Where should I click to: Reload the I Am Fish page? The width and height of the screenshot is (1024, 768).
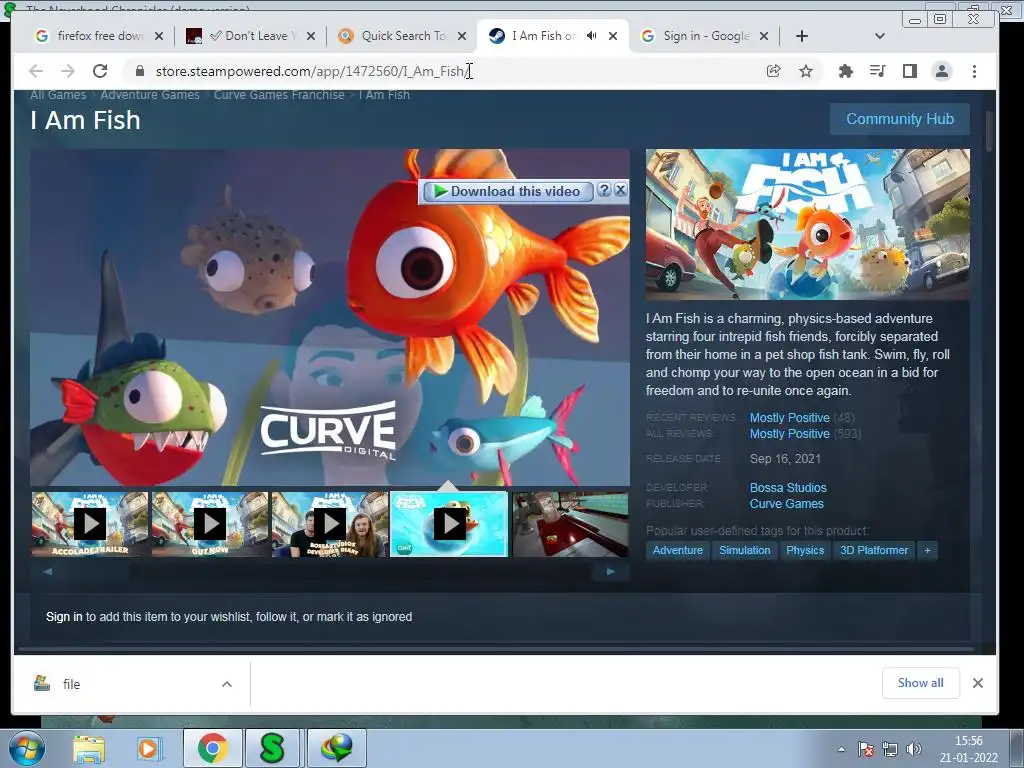[100, 71]
